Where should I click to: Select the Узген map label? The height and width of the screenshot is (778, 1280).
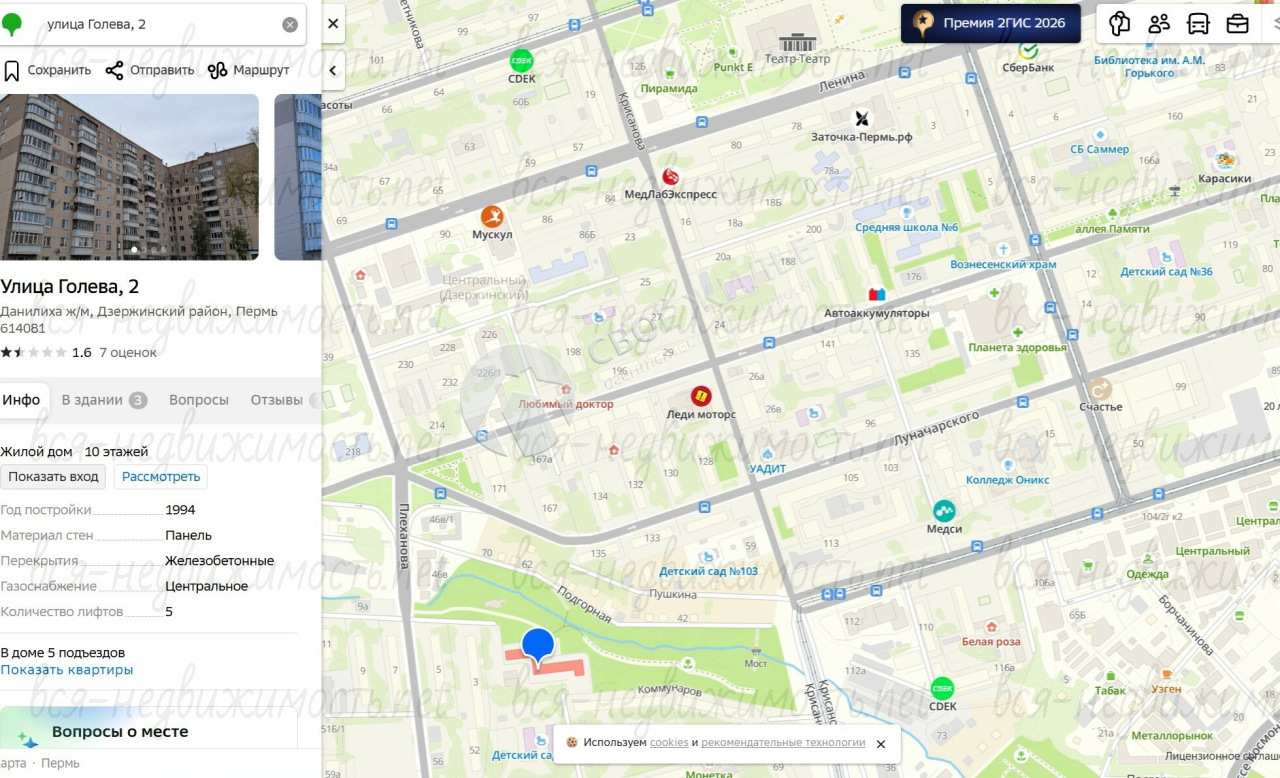tap(1166, 689)
